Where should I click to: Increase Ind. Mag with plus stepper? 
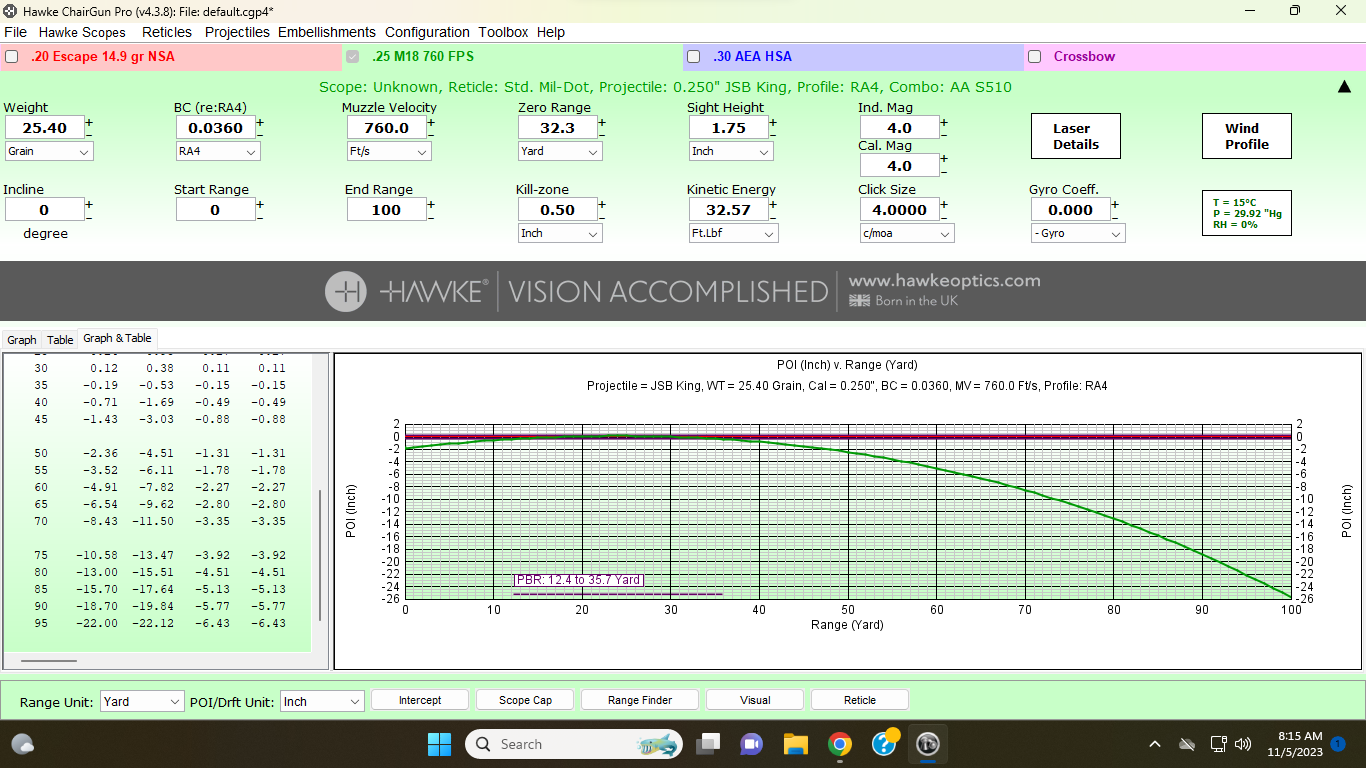(x=944, y=123)
